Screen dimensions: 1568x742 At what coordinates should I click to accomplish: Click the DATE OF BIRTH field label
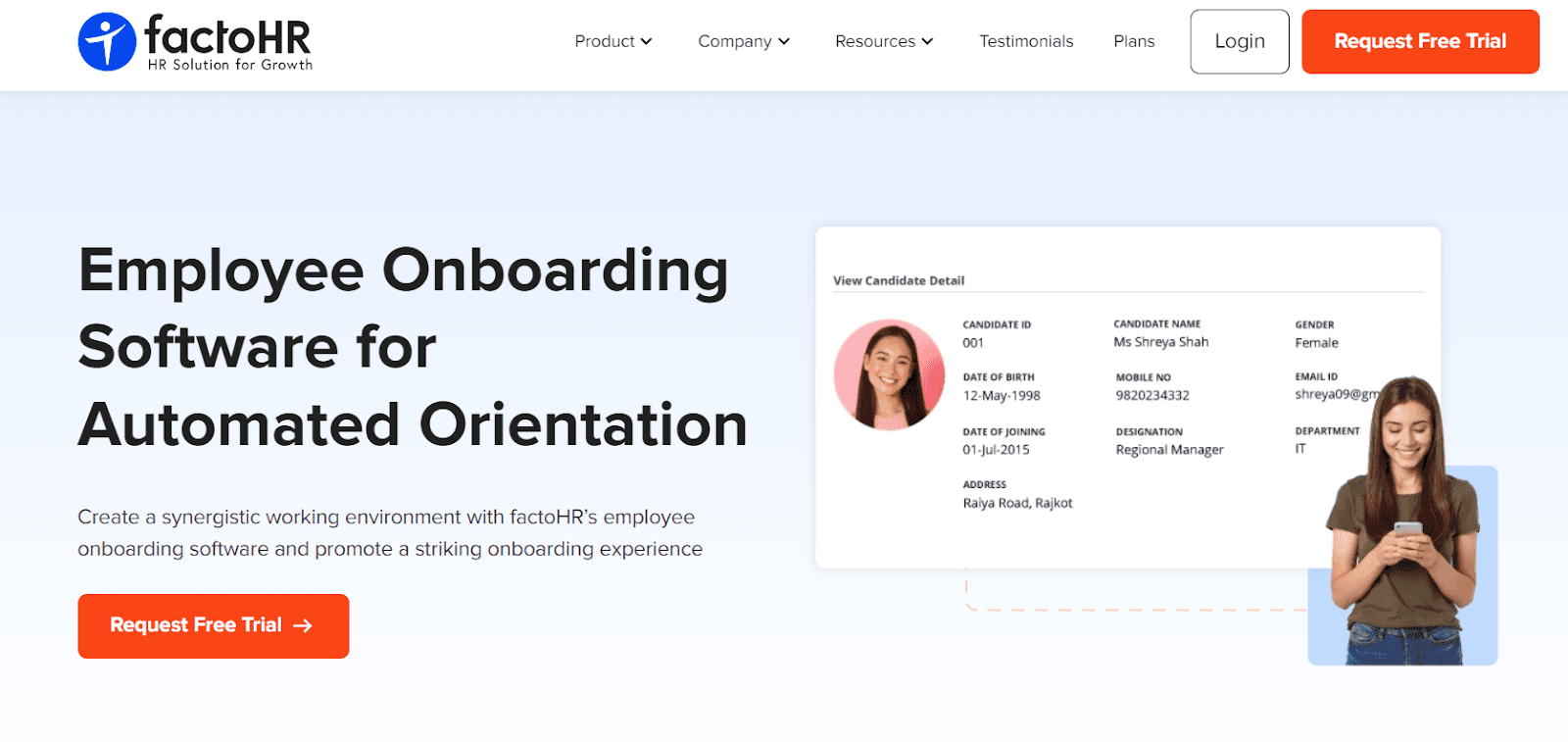coord(999,377)
